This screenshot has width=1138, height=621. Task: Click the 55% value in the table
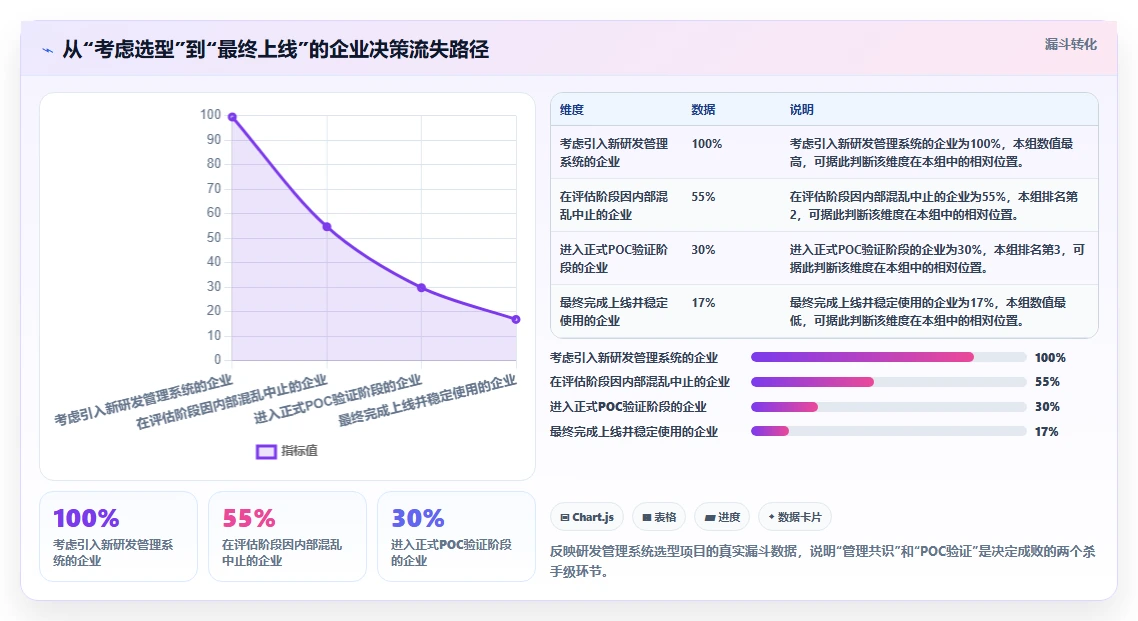703,197
